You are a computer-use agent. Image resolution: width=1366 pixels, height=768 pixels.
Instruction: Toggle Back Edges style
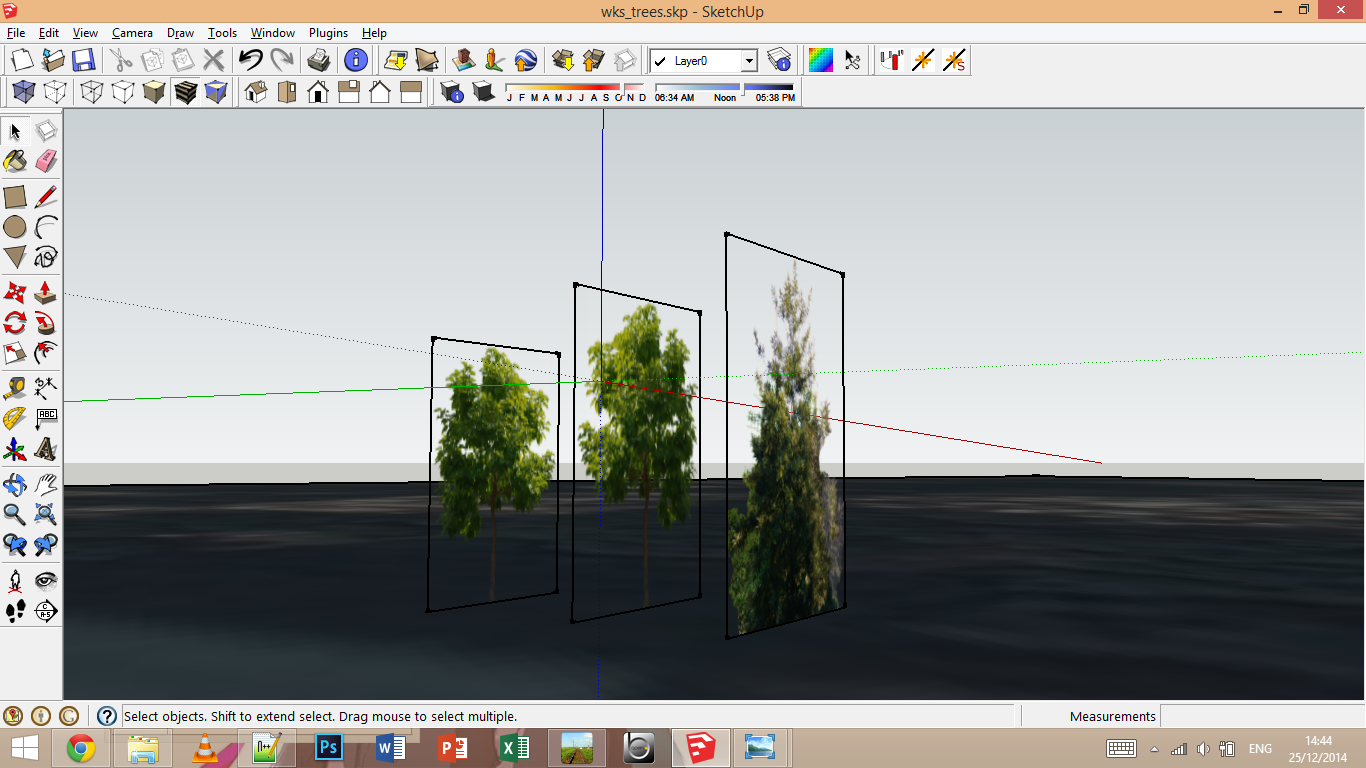(x=54, y=93)
